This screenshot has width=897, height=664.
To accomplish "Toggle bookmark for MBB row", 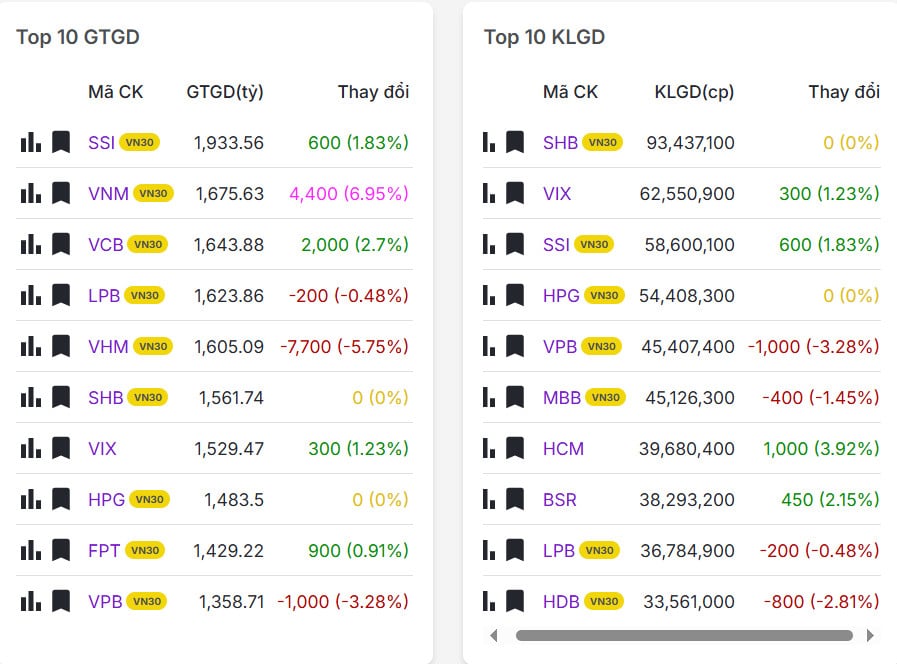I will click(x=515, y=398).
